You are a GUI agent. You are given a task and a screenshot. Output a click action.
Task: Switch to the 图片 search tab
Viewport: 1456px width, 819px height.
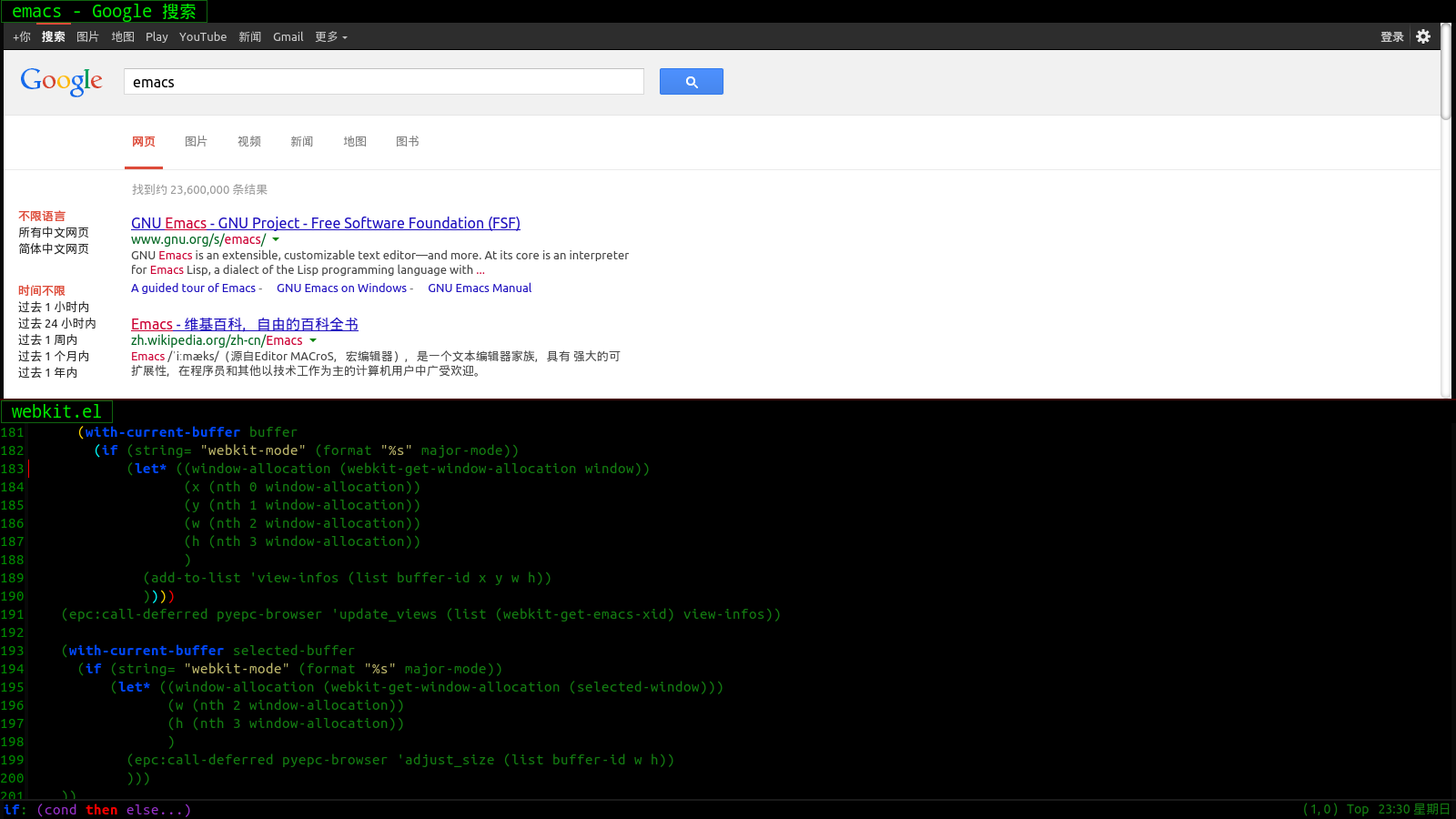[x=196, y=142]
